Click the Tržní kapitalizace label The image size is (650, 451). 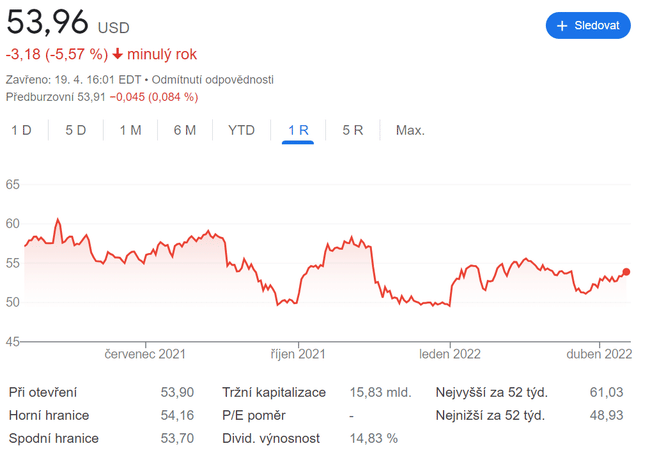tap(273, 392)
